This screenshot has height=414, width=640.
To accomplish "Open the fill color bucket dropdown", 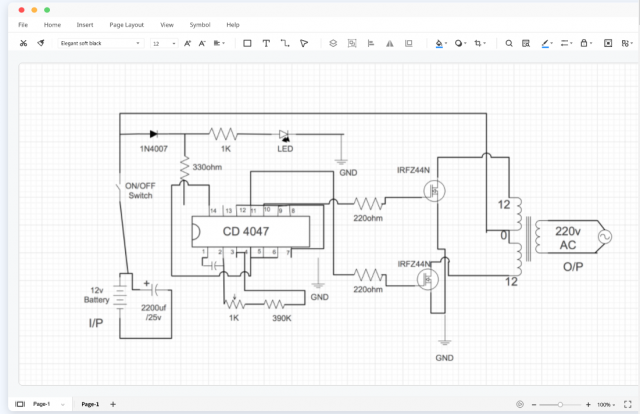I will [x=441, y=43].
